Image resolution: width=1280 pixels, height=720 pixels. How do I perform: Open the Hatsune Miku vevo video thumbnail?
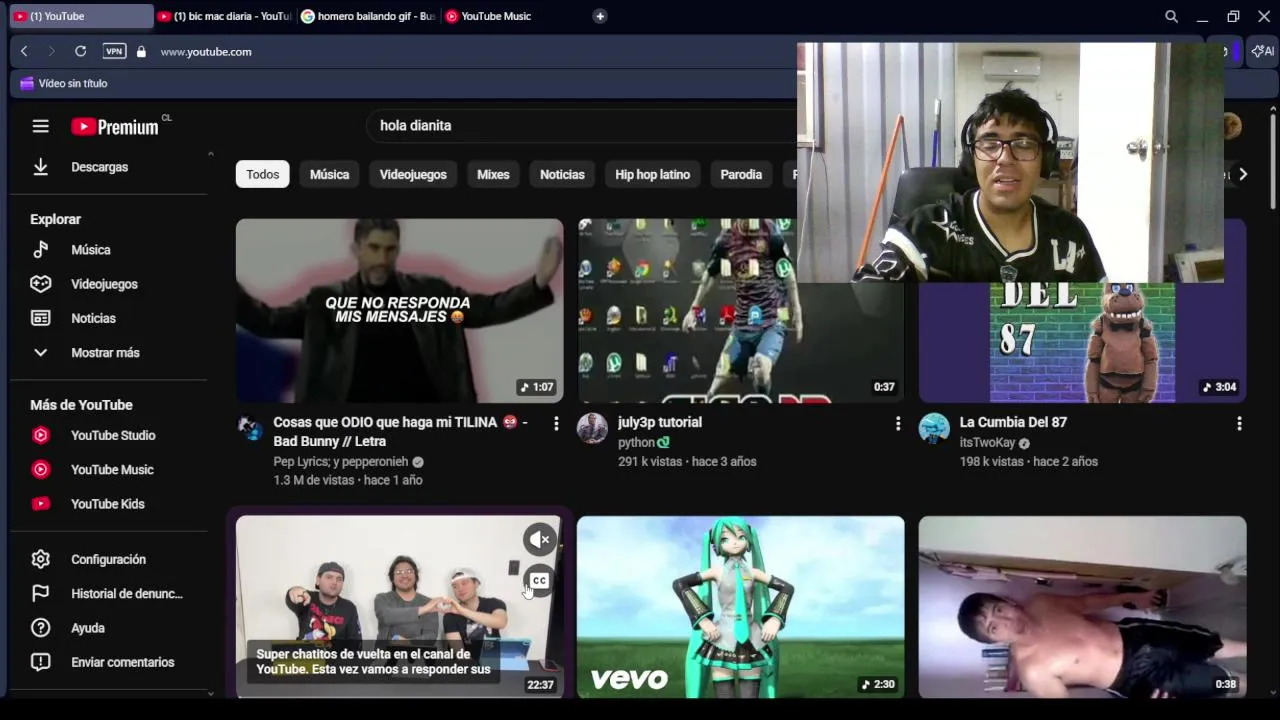[740, 606]
